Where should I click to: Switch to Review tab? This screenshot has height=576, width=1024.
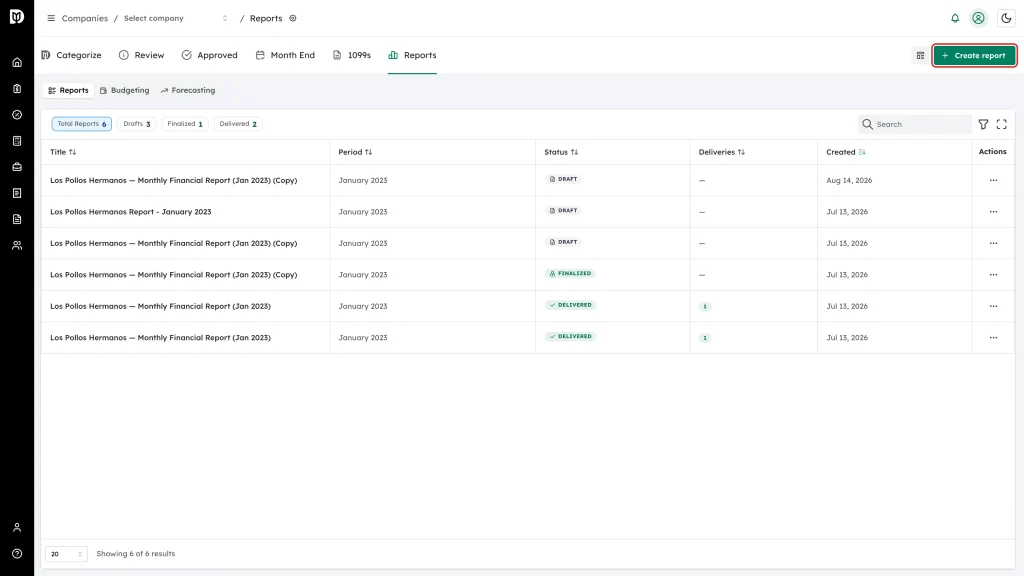coord(142,56)
